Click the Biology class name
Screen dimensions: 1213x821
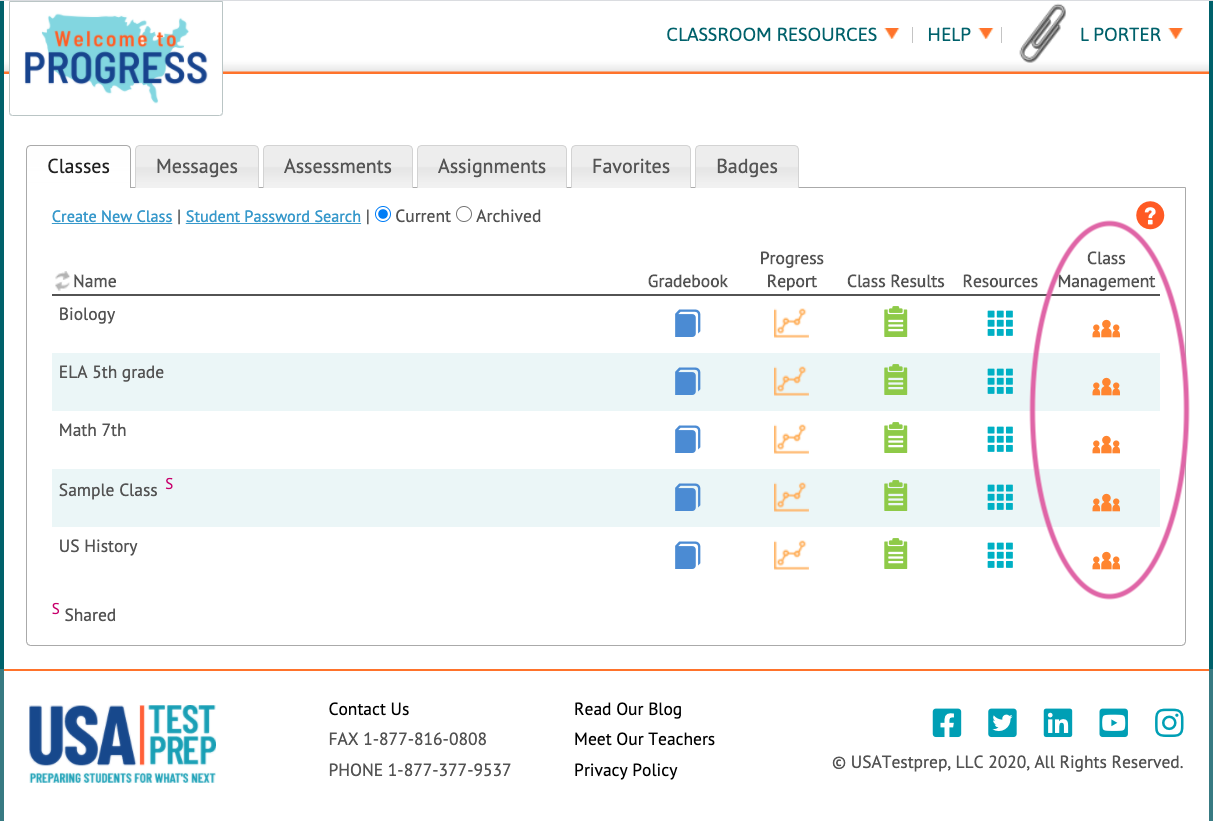click(x=87, y=314)
